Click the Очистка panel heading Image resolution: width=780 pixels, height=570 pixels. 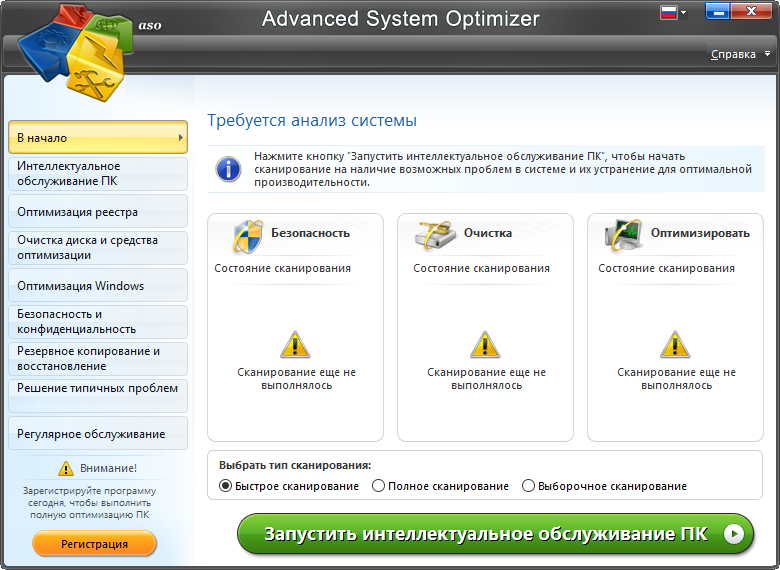(x=488, y=233)
